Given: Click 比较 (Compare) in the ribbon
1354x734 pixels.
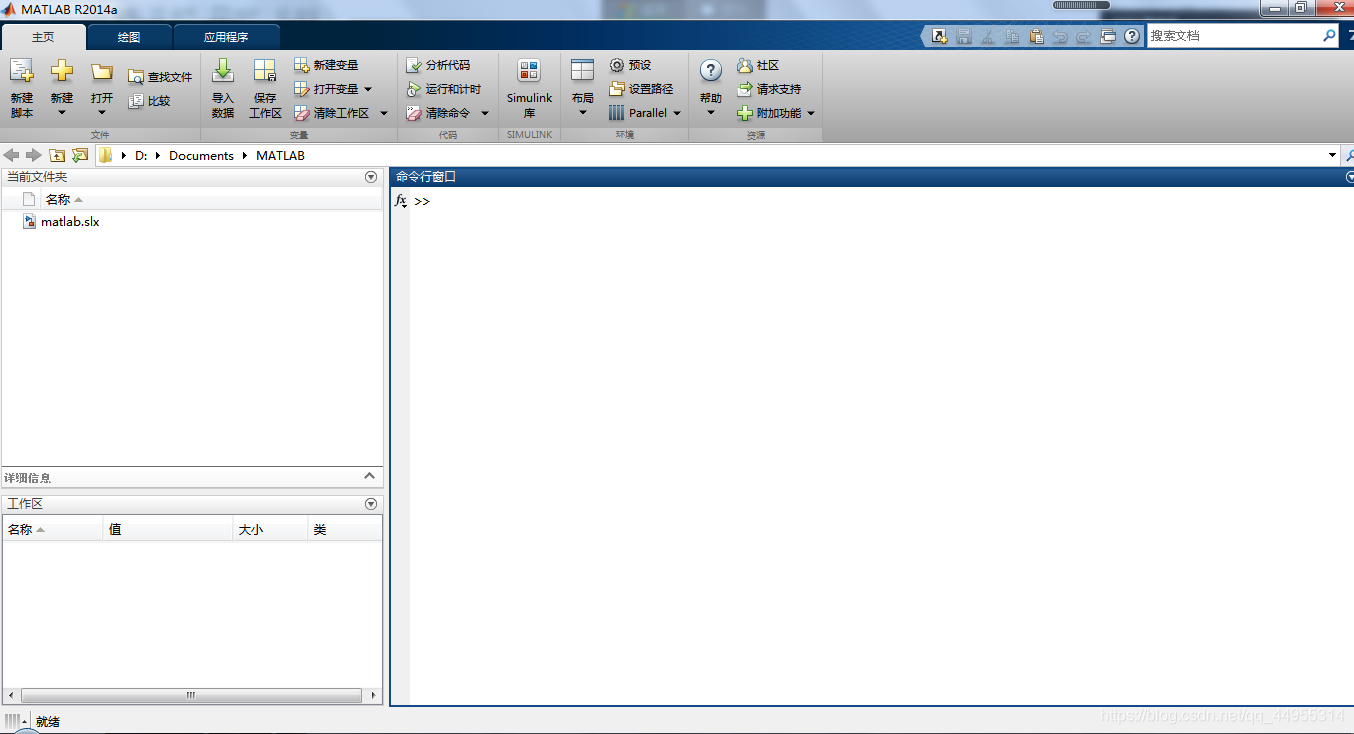Looking at the screenshot, I should click(x=149, y=101).
